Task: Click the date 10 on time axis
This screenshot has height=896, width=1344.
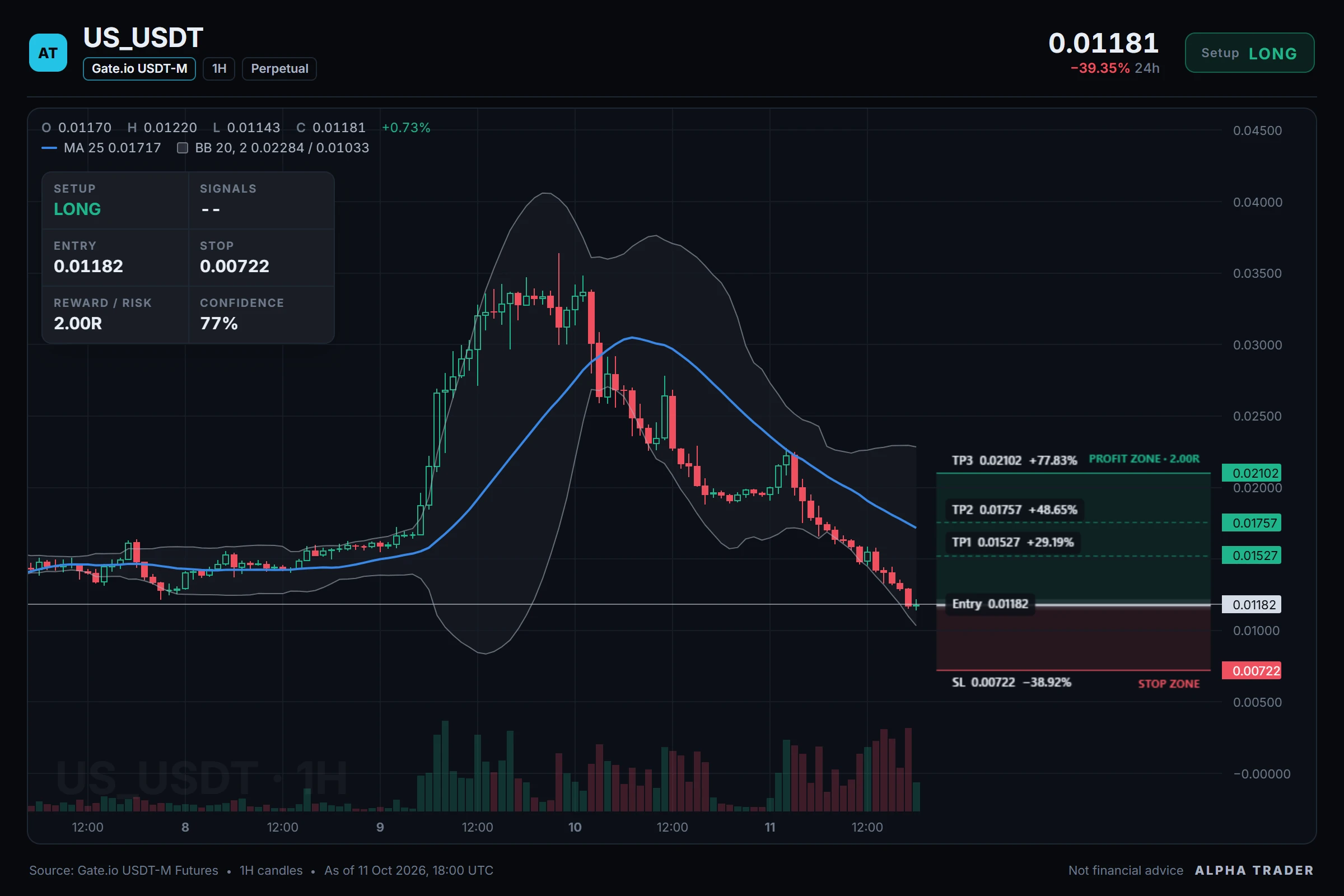Action: point(575,828)
